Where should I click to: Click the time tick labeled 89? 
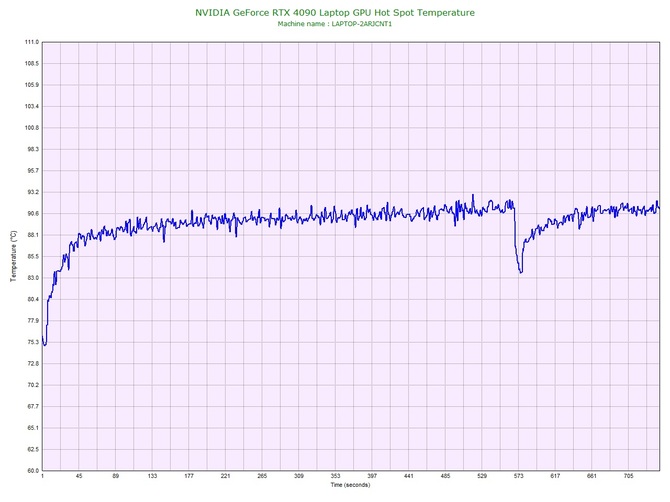(115, 476)
